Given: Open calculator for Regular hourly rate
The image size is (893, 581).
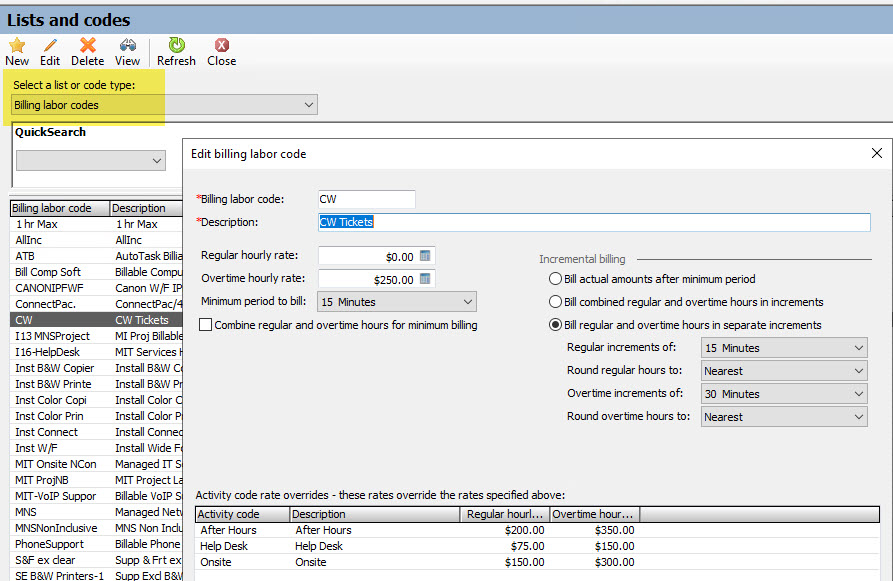Looking at the screenshot, I should pyautogui.click(x=425, y=256).
